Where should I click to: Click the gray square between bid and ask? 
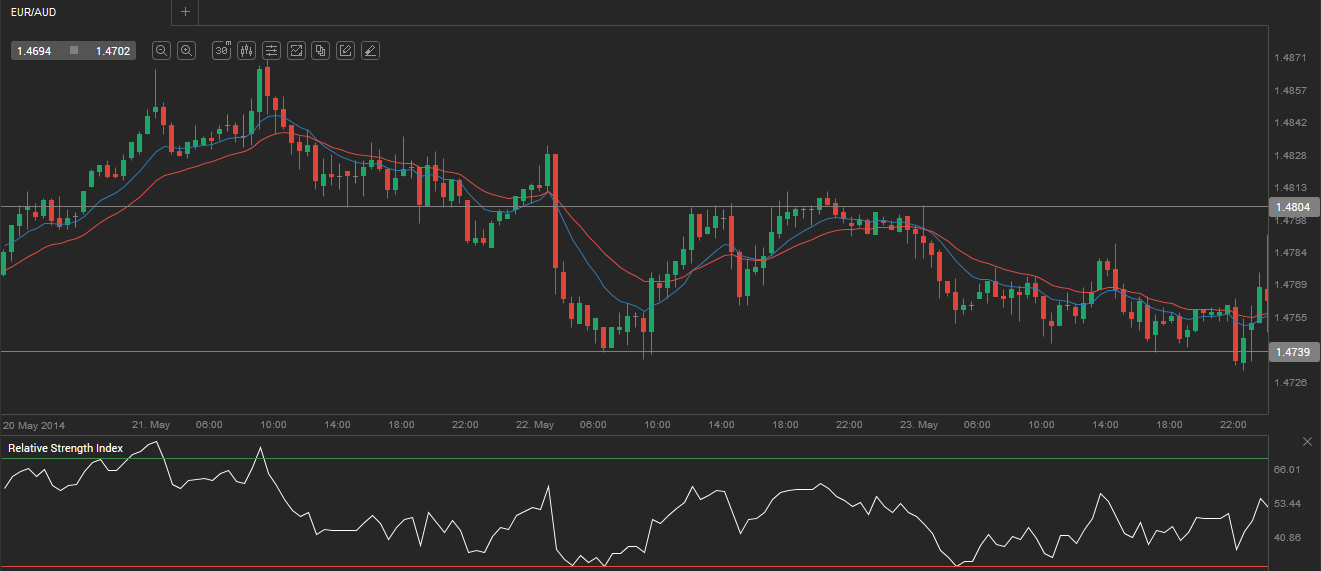[74, 50]
